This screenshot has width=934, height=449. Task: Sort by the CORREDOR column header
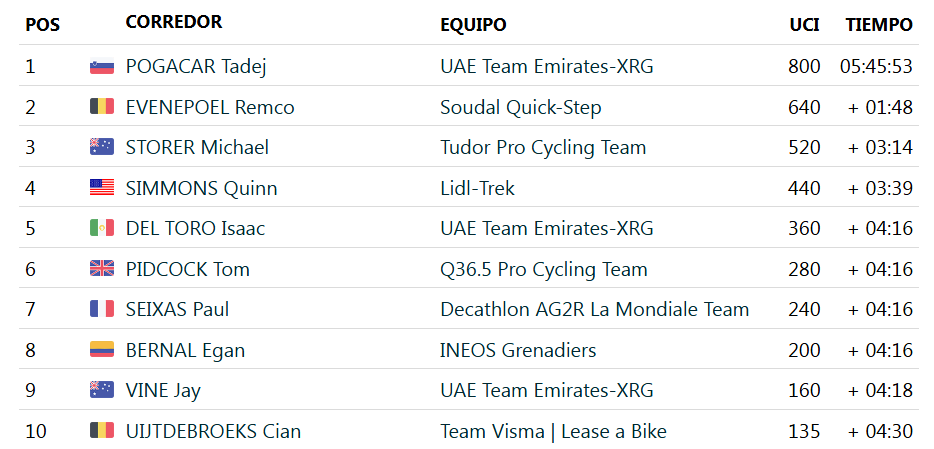coord(174,22)
